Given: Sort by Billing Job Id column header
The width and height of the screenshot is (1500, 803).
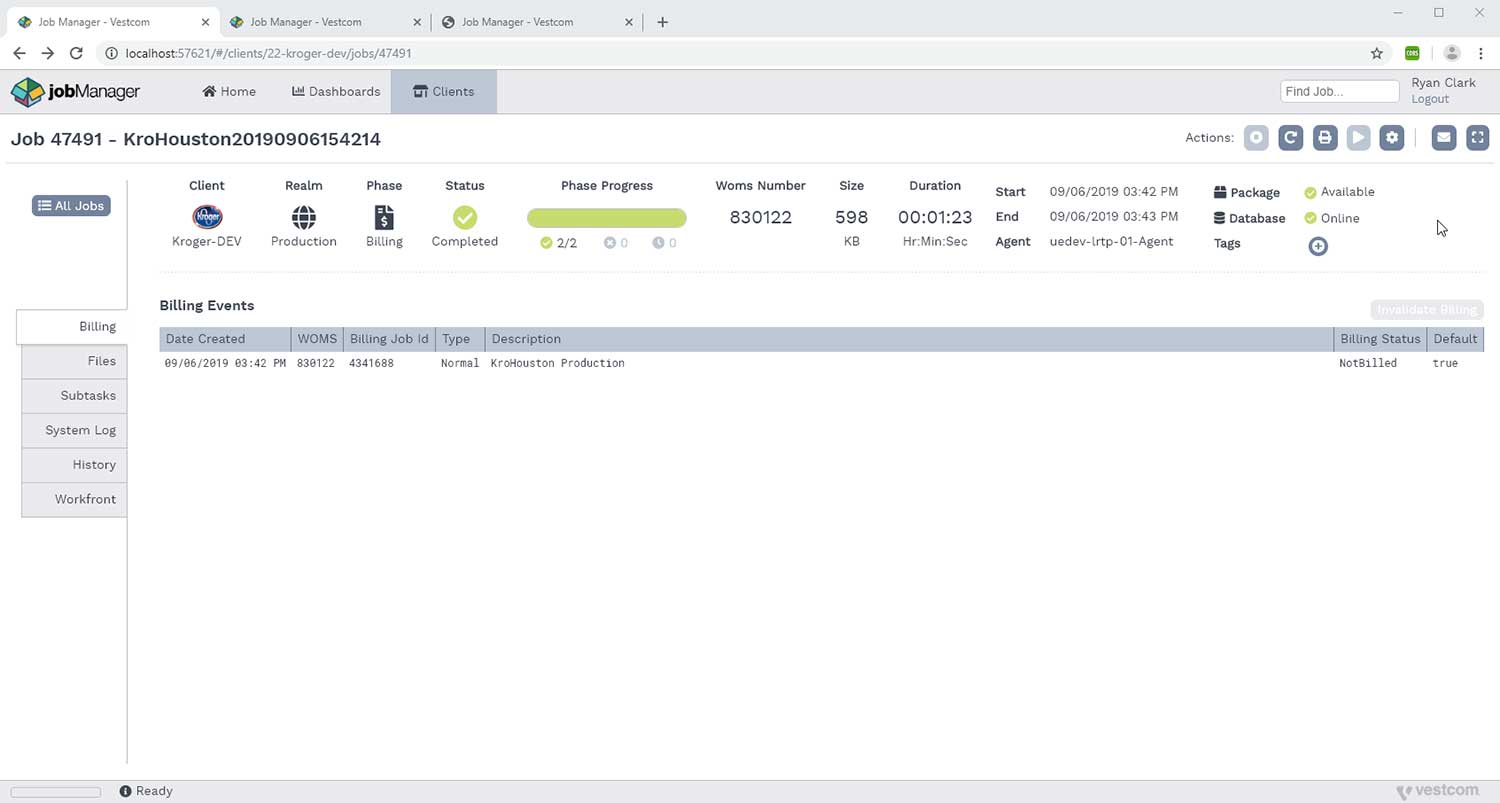Looking at the screenshot, I should point(389,339).
